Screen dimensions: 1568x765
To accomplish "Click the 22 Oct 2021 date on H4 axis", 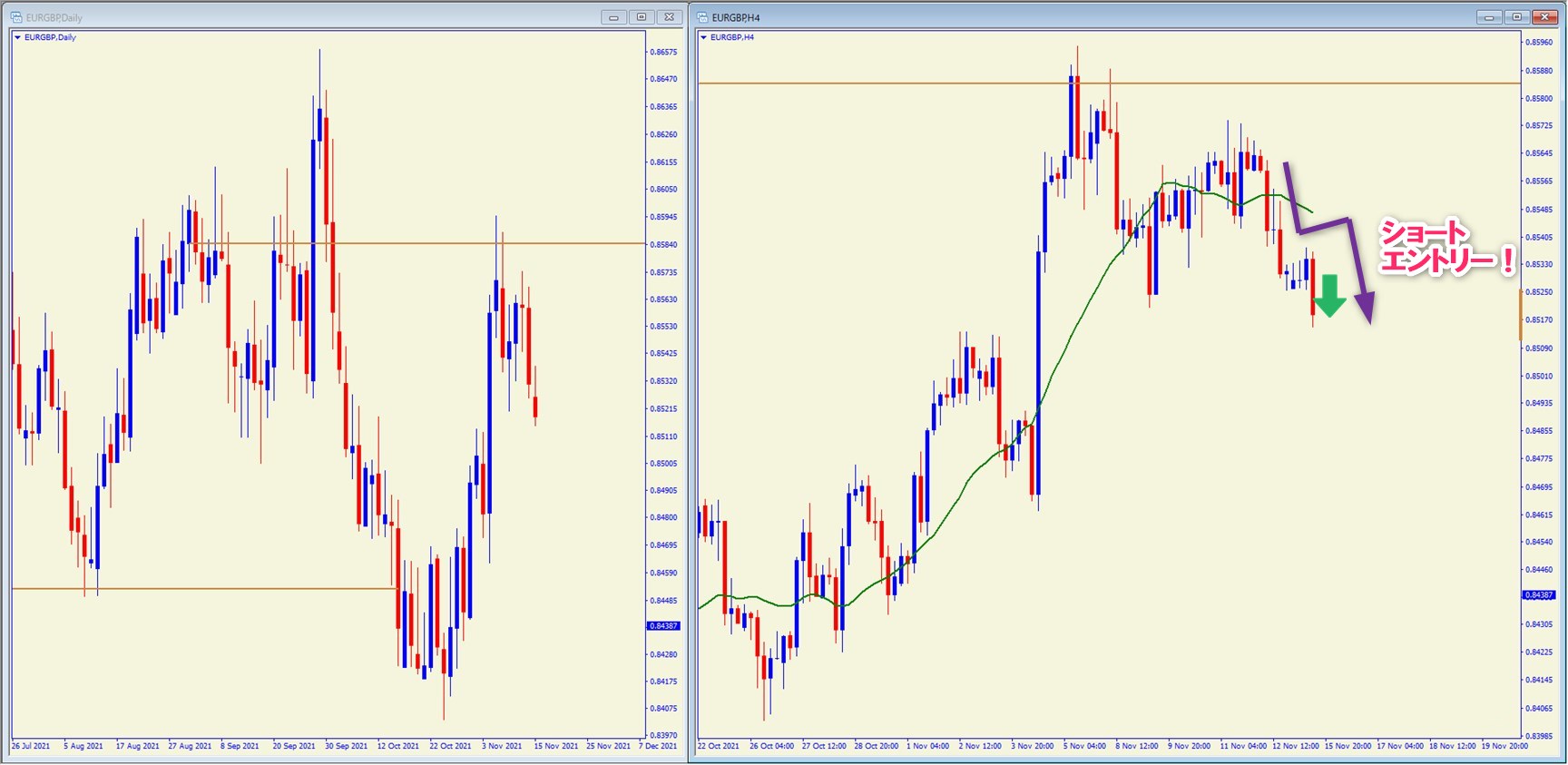I will (719, 746).
